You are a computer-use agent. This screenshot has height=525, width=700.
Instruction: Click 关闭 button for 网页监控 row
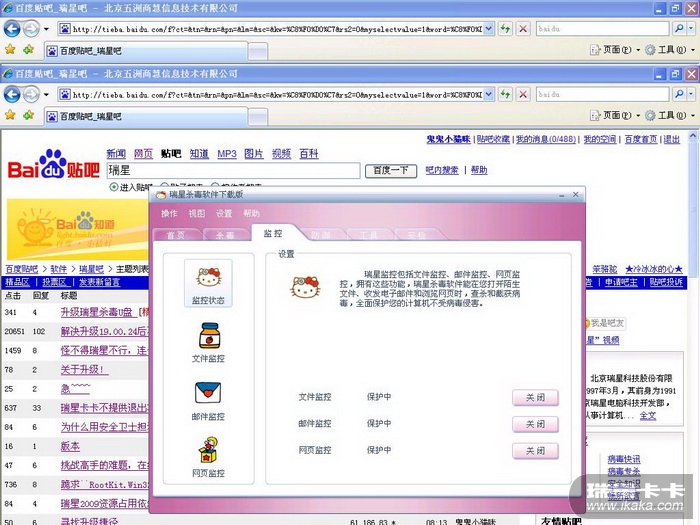(x=535, y=451)
